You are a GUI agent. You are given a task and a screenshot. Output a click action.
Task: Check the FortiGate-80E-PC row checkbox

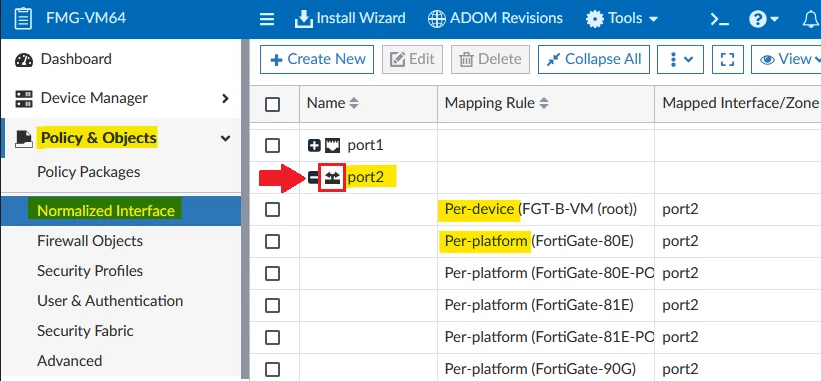click(x=272, y=274)
